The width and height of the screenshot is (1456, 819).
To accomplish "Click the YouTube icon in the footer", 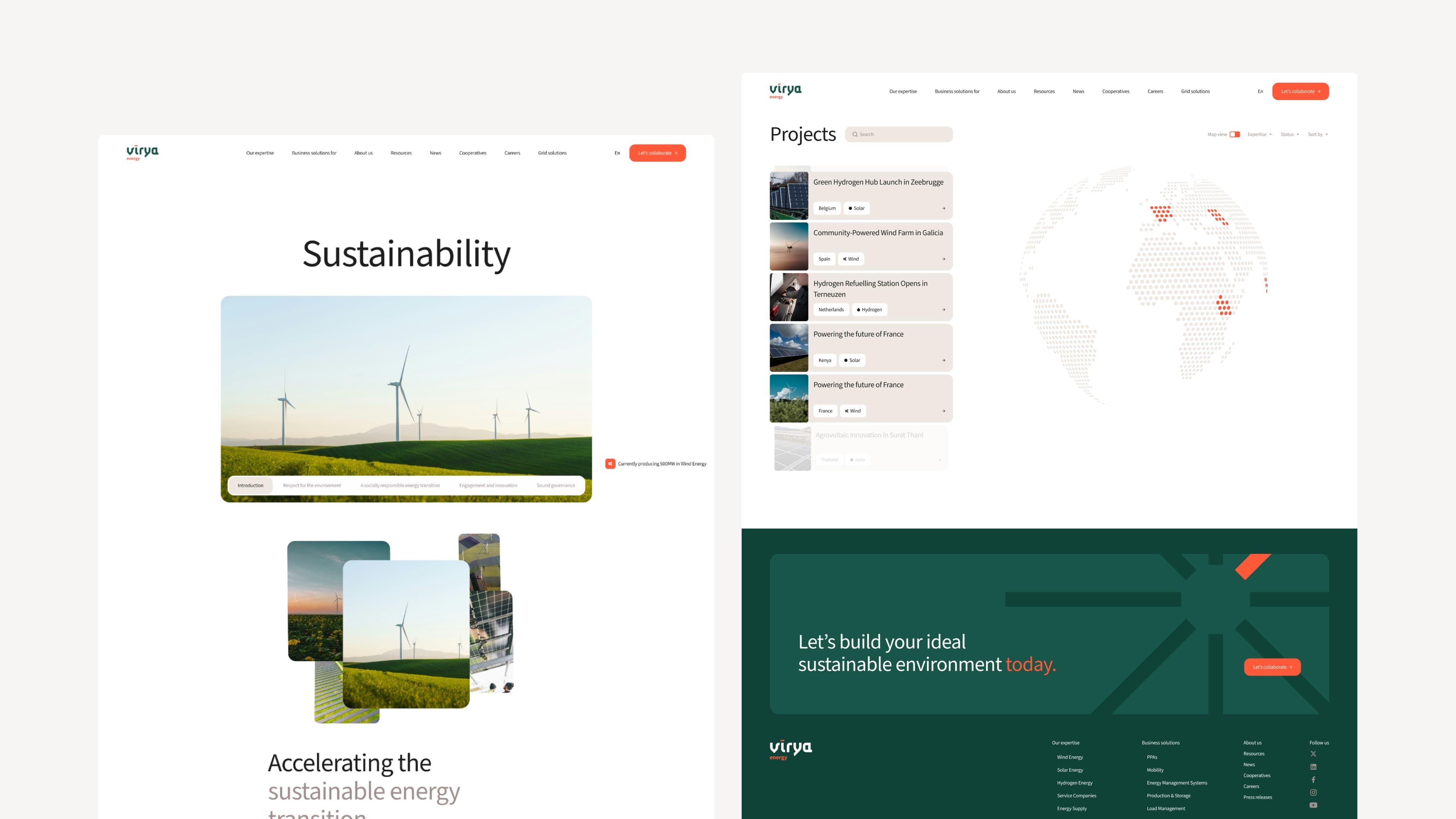I will [1313, 805].
